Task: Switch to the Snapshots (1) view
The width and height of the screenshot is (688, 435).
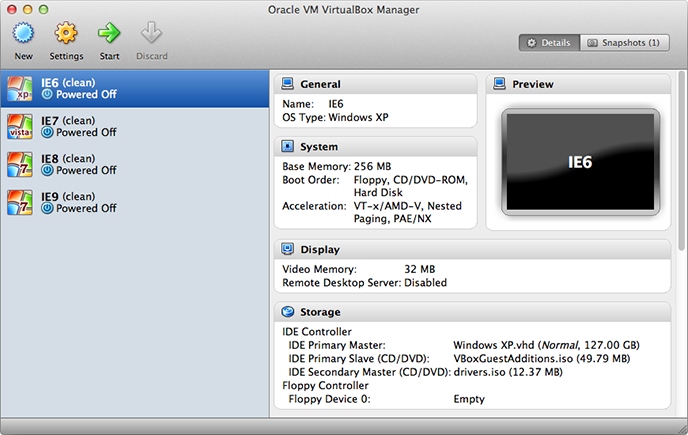Action: tap(624, 43)
